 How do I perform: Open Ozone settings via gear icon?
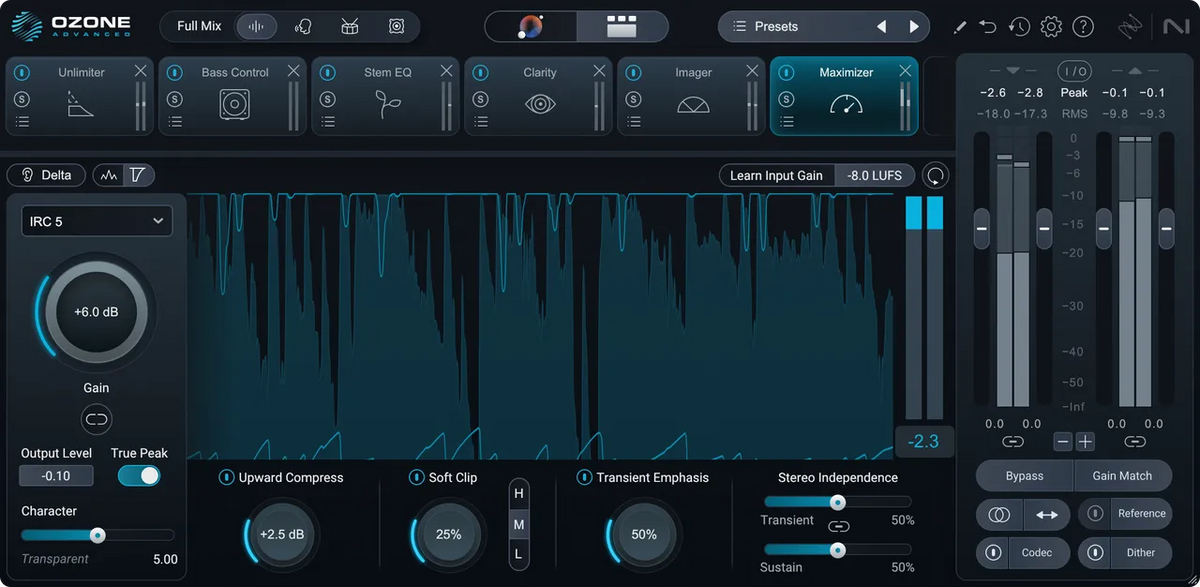1051,26
